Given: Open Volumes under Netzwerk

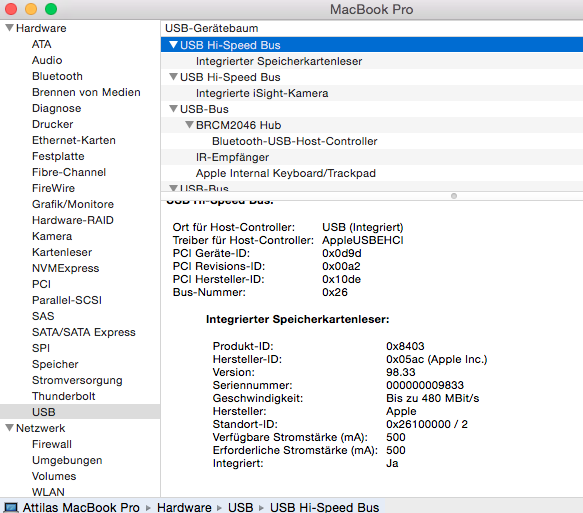Looking at the screenshot, I should pyautogui.click(x=54, y=476).
